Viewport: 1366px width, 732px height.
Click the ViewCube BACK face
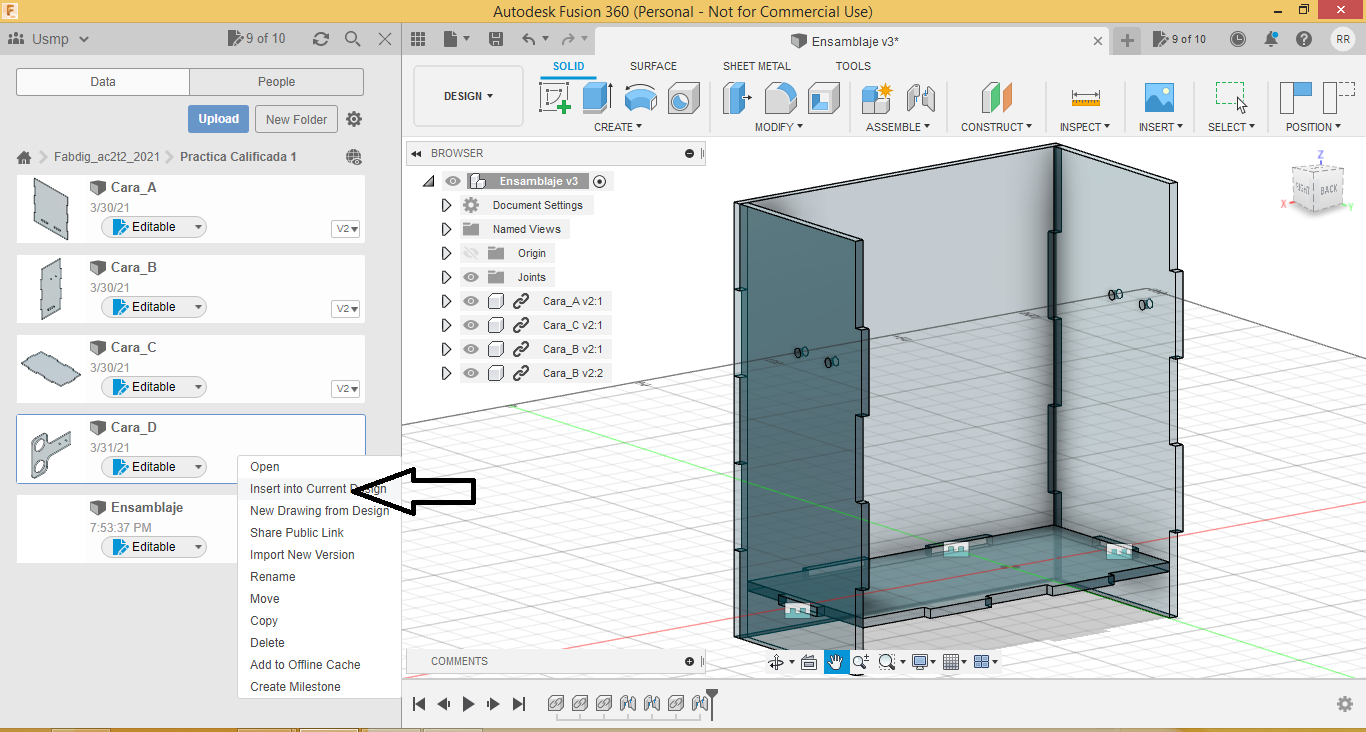pos(1329,189)
